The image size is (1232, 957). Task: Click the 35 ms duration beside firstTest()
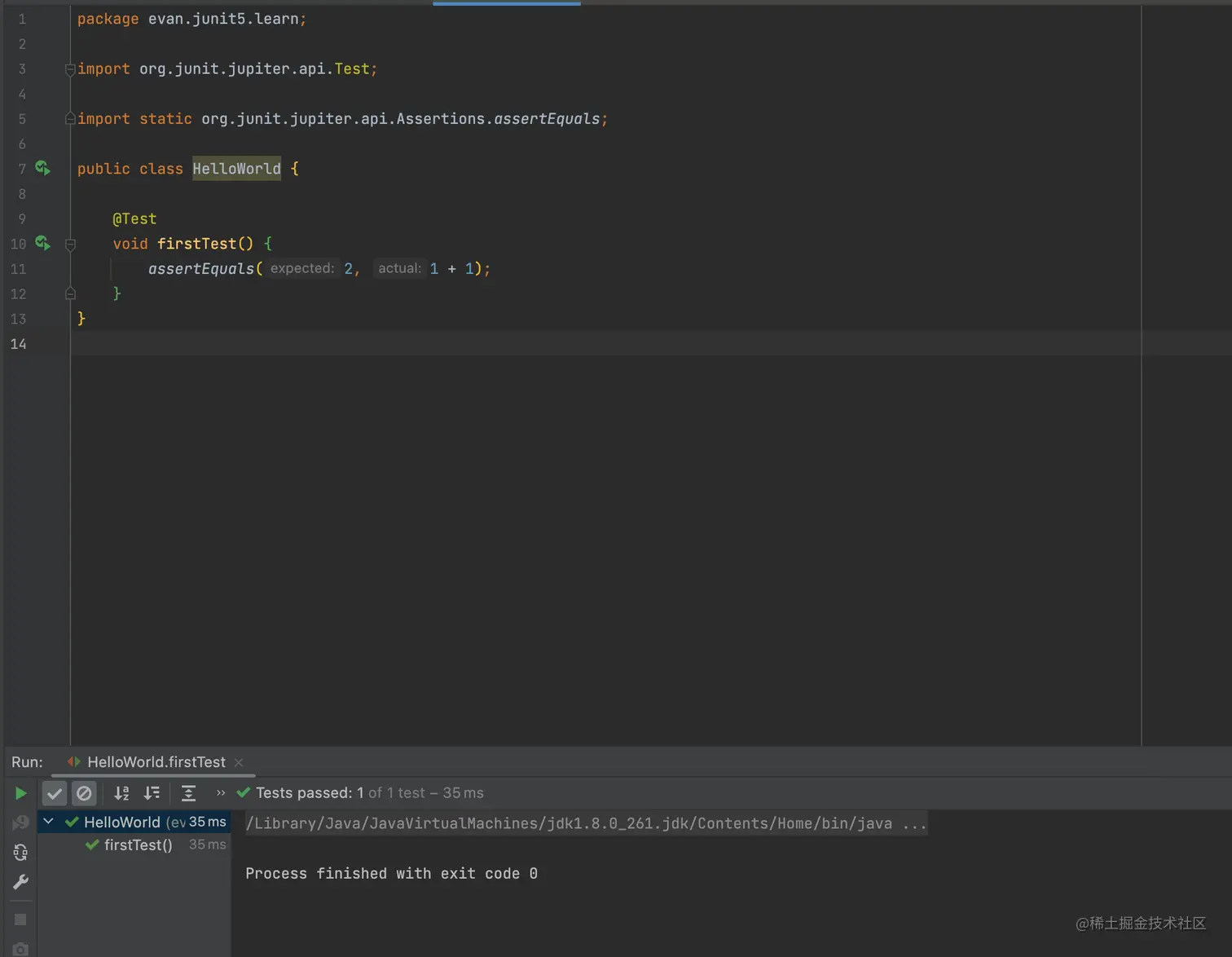(207, 845)
